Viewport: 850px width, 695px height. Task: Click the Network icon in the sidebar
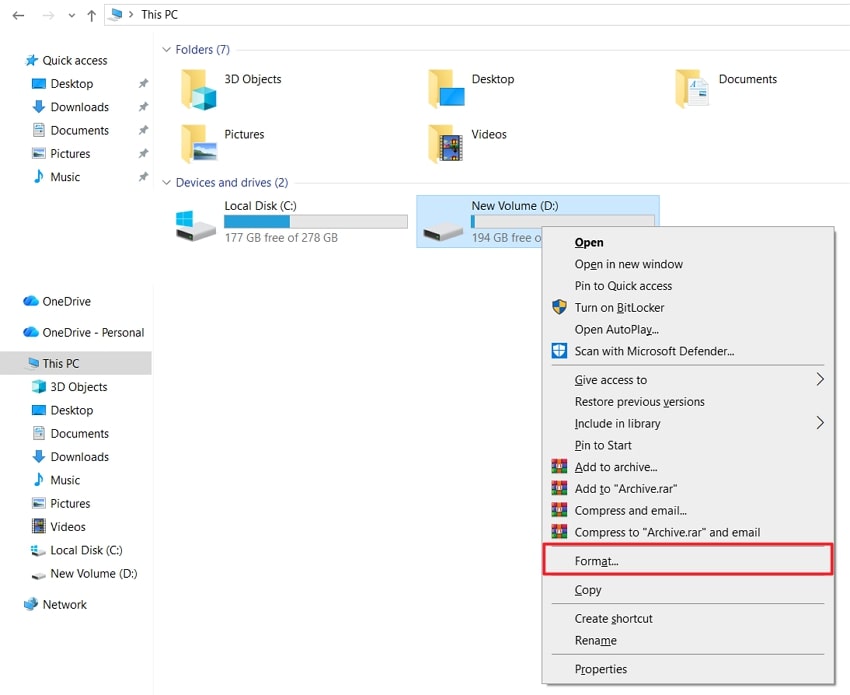click(x=32, y=604)
